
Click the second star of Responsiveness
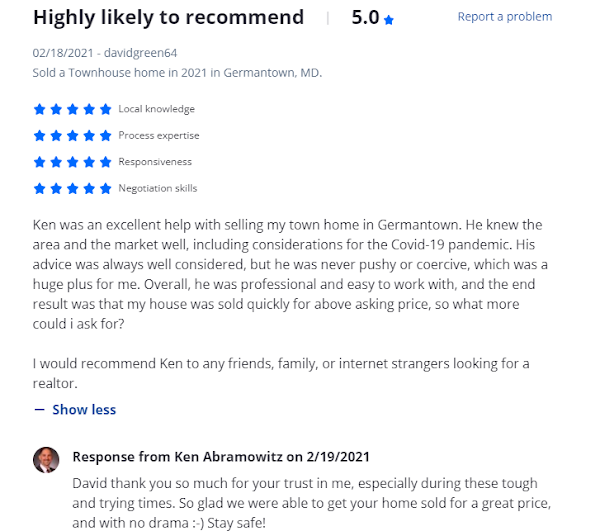tap(56, 162)
